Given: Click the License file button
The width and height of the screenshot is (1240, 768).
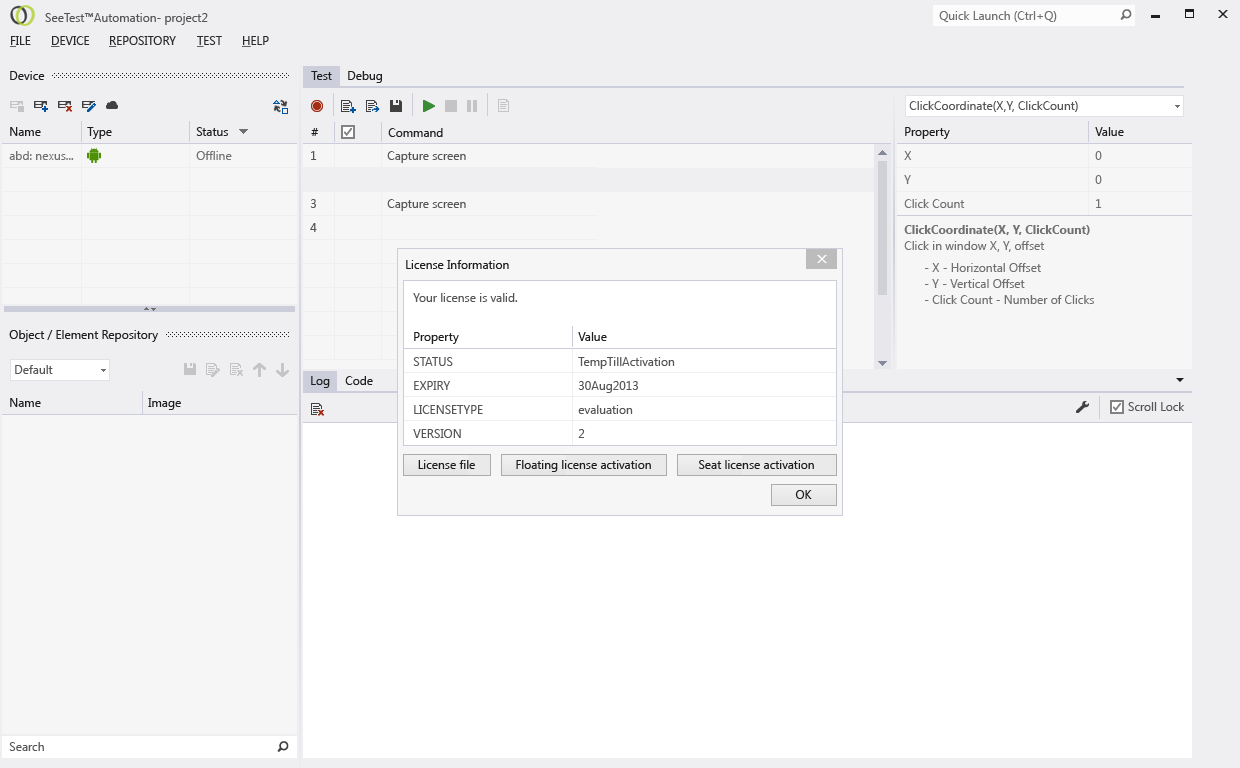Looking at the screenshot, I should click(447, 465).
